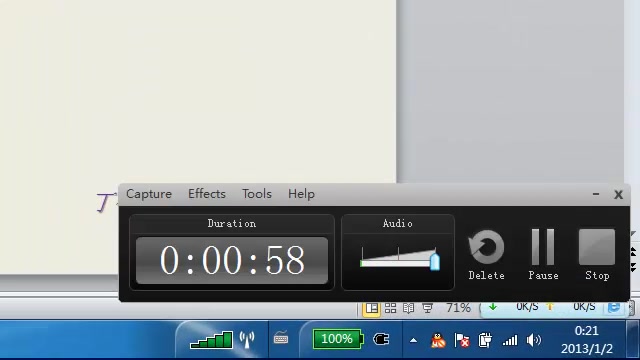The image size is (640, 360).
Task: Minimize the recorder window
Action: click(596, 194)
